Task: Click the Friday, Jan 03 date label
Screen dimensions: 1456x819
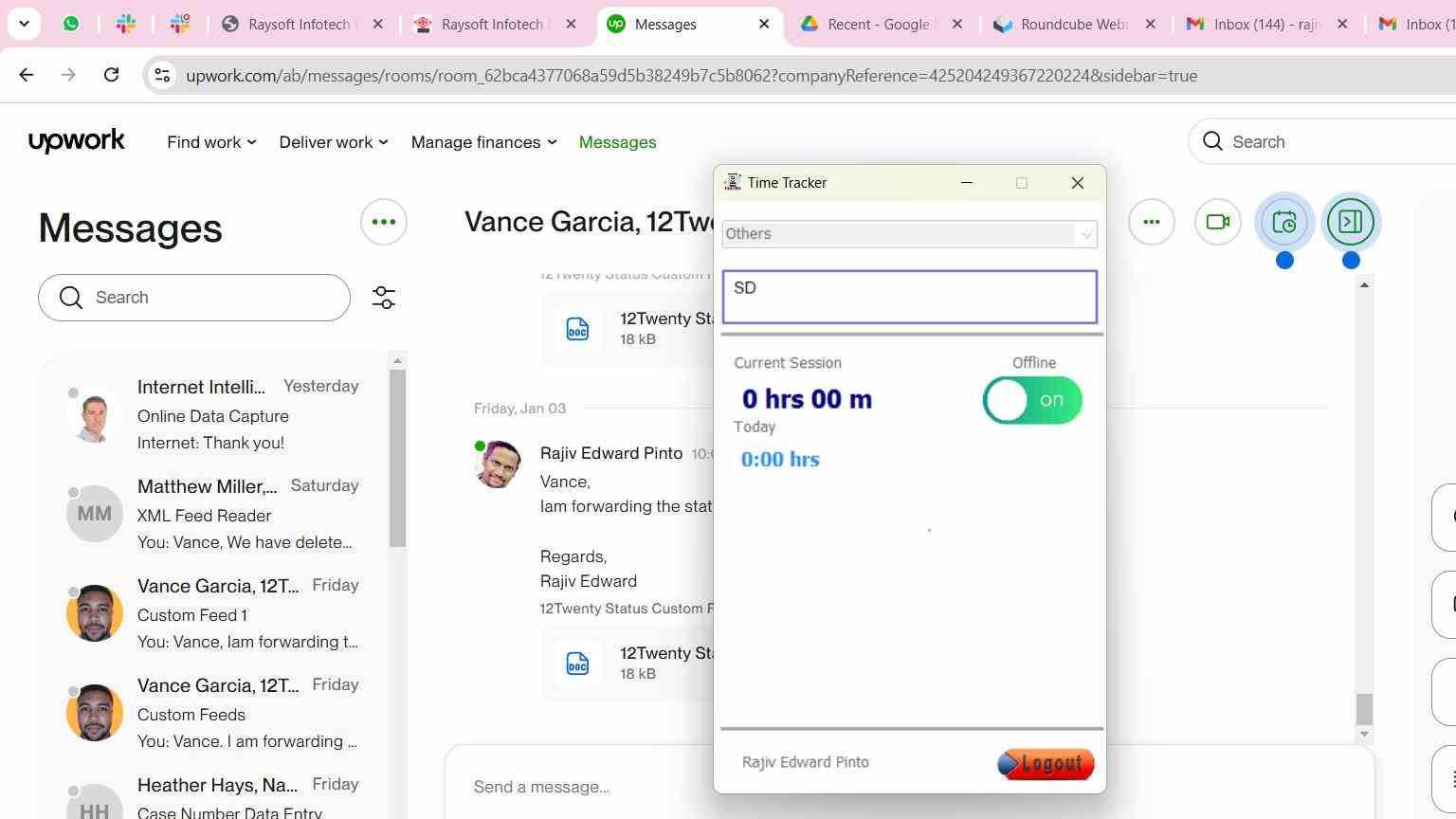Action: (x=519, y=409)
